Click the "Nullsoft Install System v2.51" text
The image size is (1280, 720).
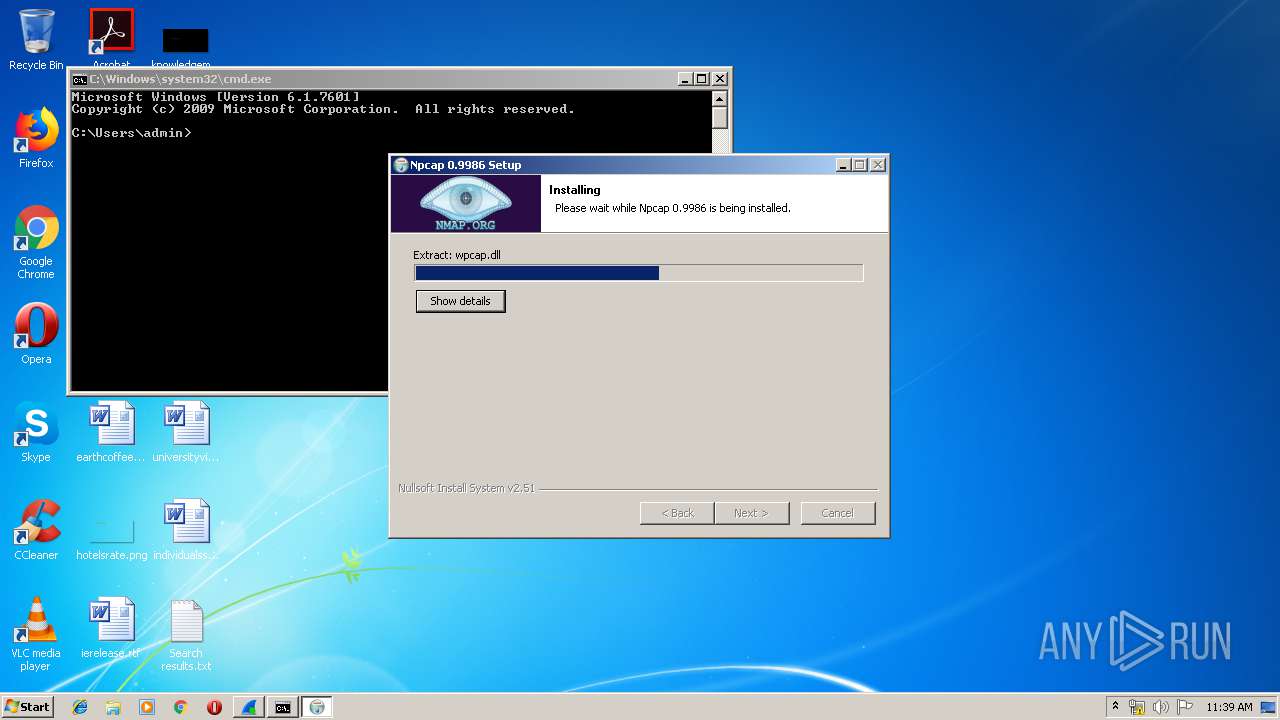[x=466, y=488]
